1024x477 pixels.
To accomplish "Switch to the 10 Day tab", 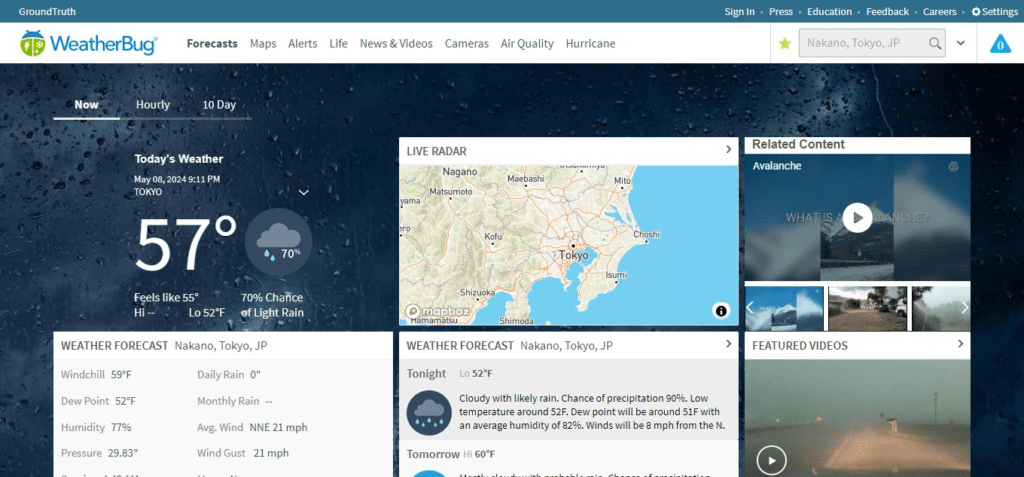I will coord(219,105).
